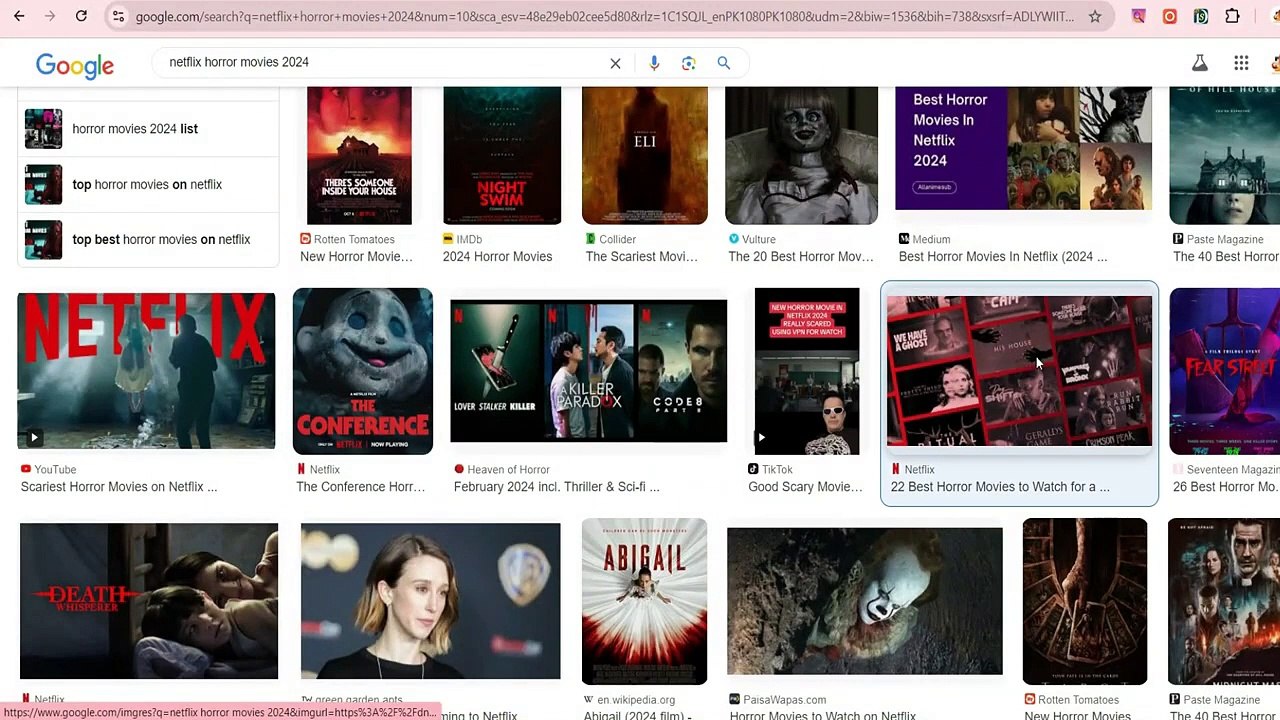Viewport: 1280px width, 720px height.
Task: Open 'New Horror Movie...' Rotten Tomatoes title link
Action: tap(356, 257)
